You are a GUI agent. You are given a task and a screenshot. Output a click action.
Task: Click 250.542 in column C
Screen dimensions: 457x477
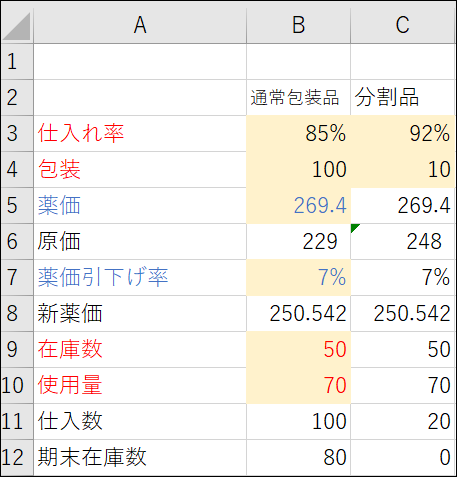tap(403, 314)
